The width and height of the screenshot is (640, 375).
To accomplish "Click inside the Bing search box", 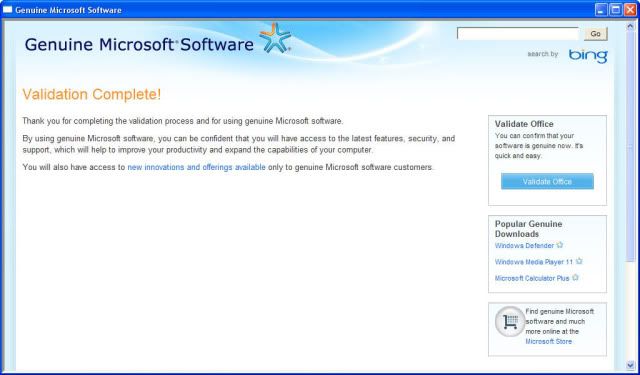I will (x=518, y=34).
